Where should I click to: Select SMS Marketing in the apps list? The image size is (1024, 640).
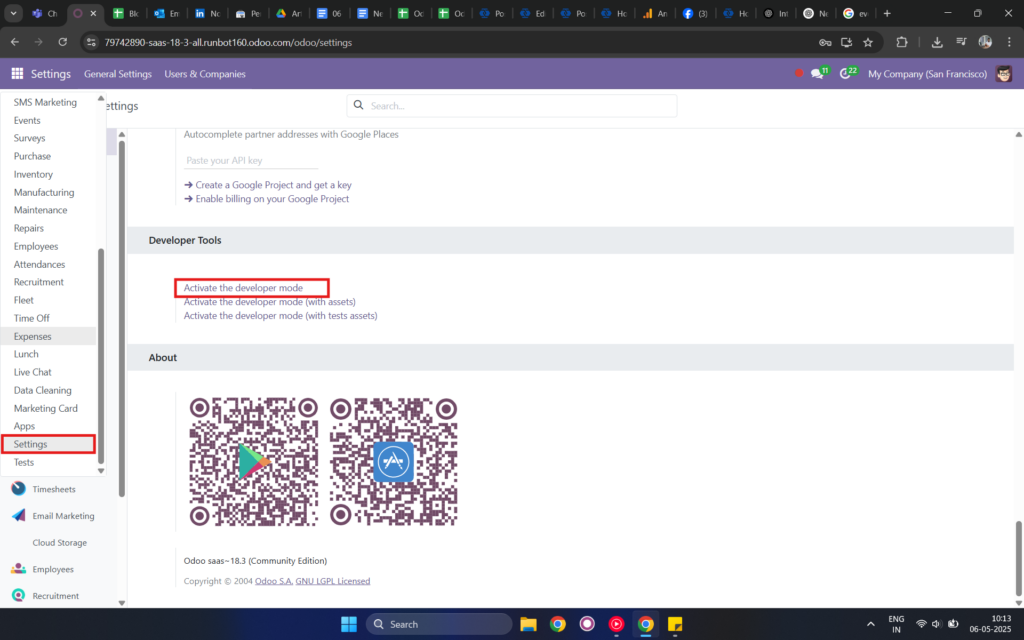point(45,102)
